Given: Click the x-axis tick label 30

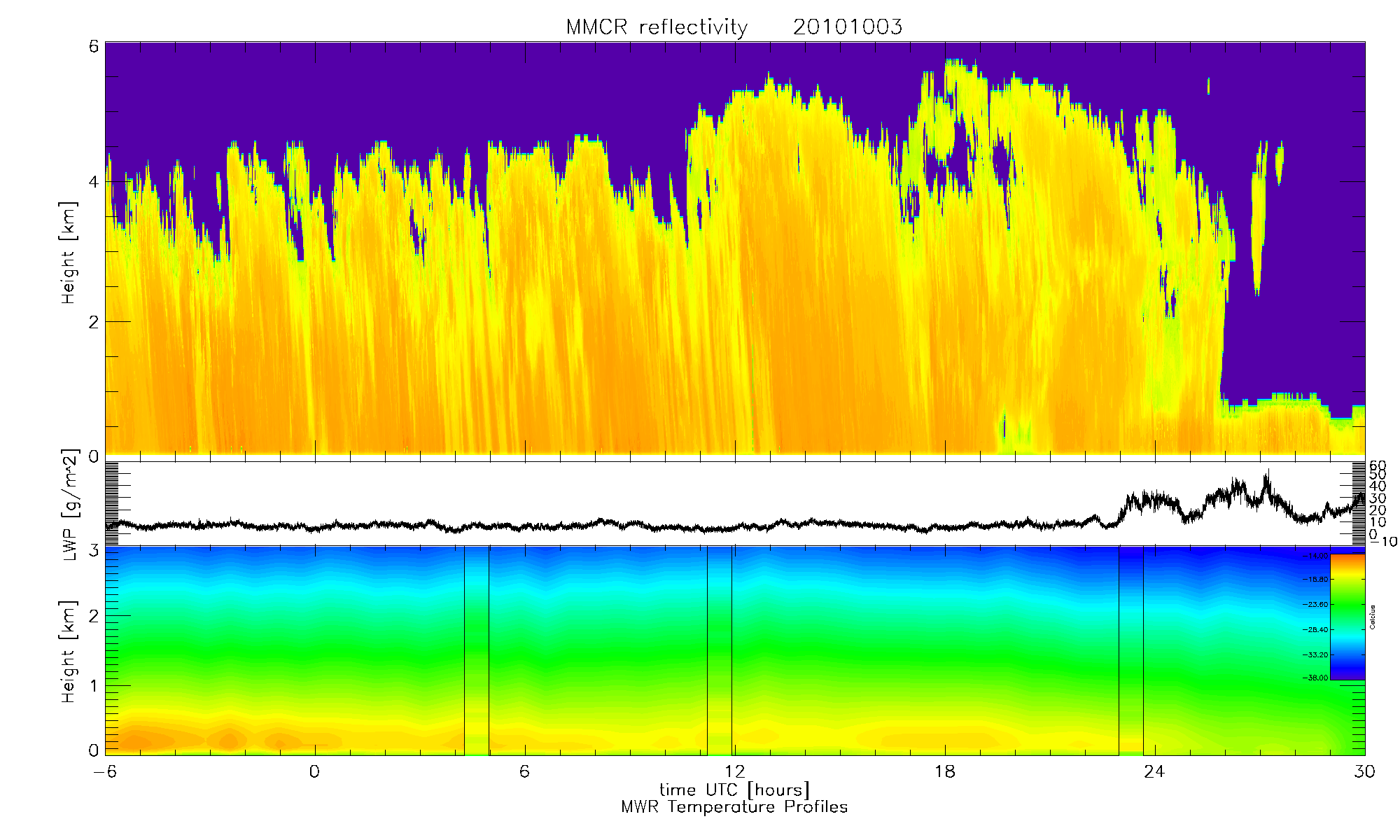Looking at the screenshot, I should (1364, 771).
